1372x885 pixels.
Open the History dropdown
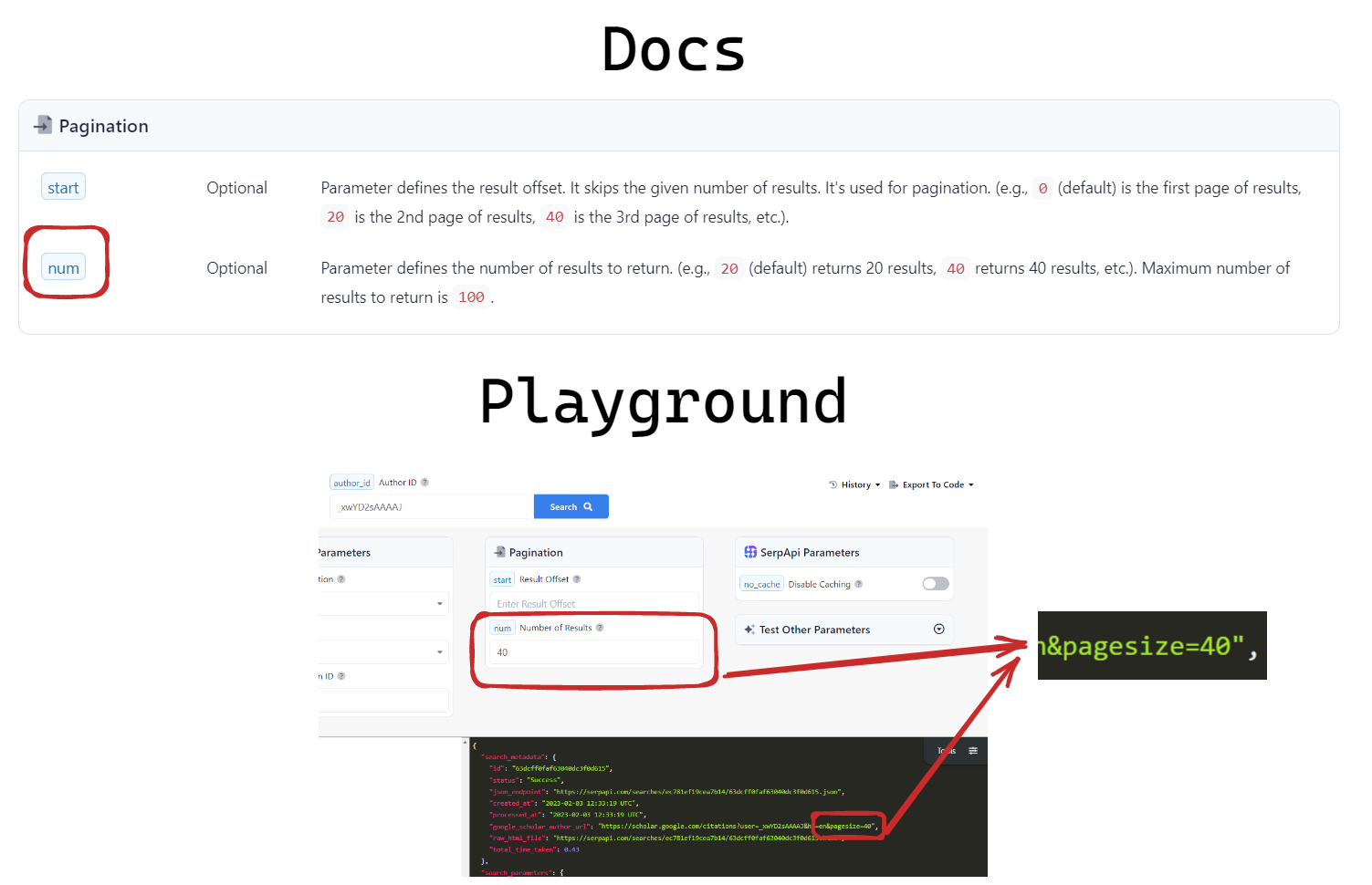tap(854, 484)
